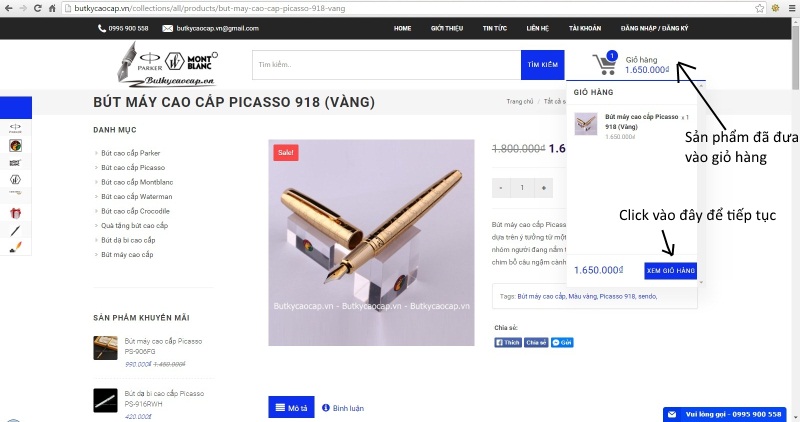This screenshot has width=800, height=422.
Task: Click the shopping cart icon
Action: [605, 64]
